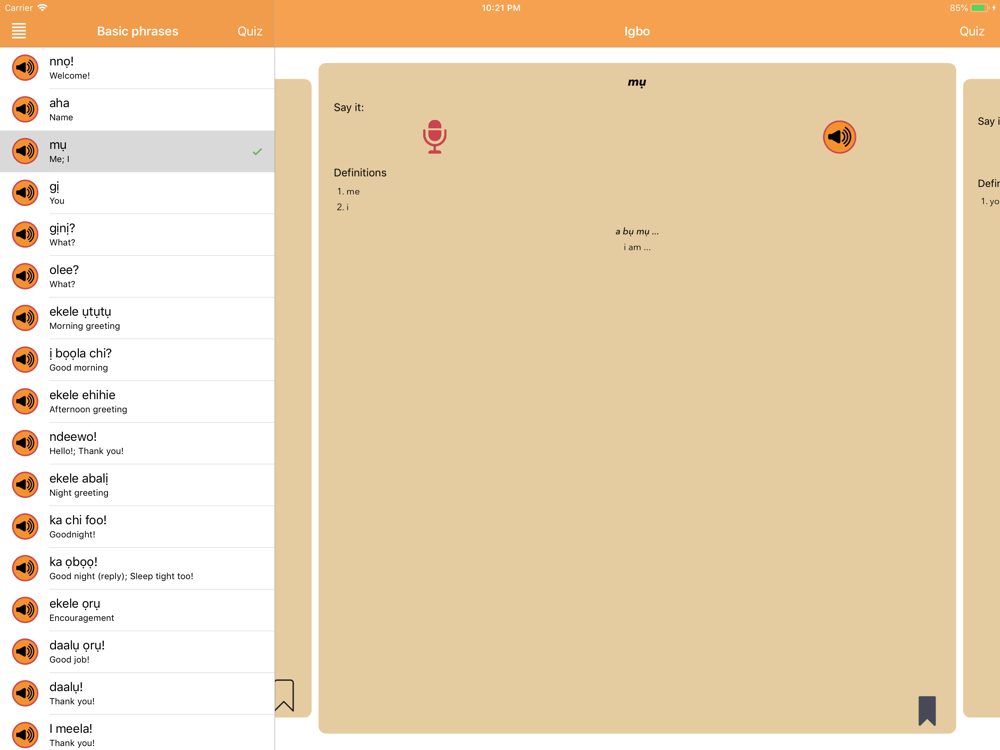This screenshot has width=1000, height=750.
Task: Play audio for daalụ ọrụ!
Action: (x=26, y=651)
